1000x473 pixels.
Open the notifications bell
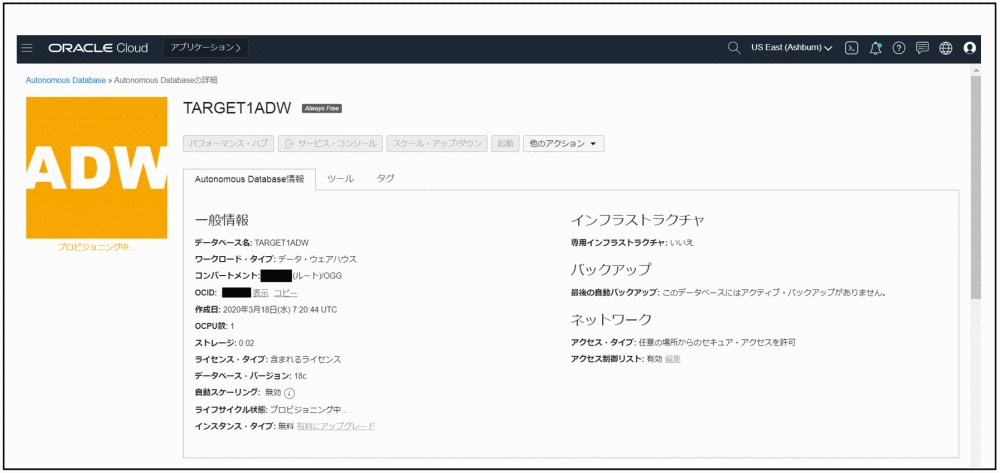click(876, 48)
